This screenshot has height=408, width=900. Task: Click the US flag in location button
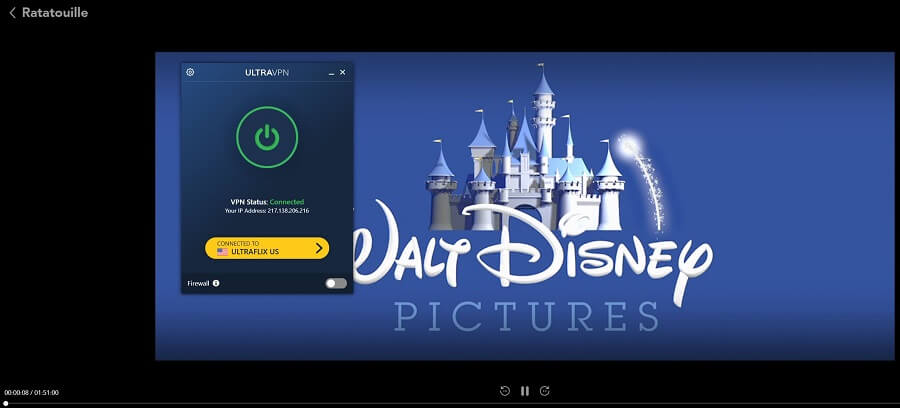pos(222,251)
